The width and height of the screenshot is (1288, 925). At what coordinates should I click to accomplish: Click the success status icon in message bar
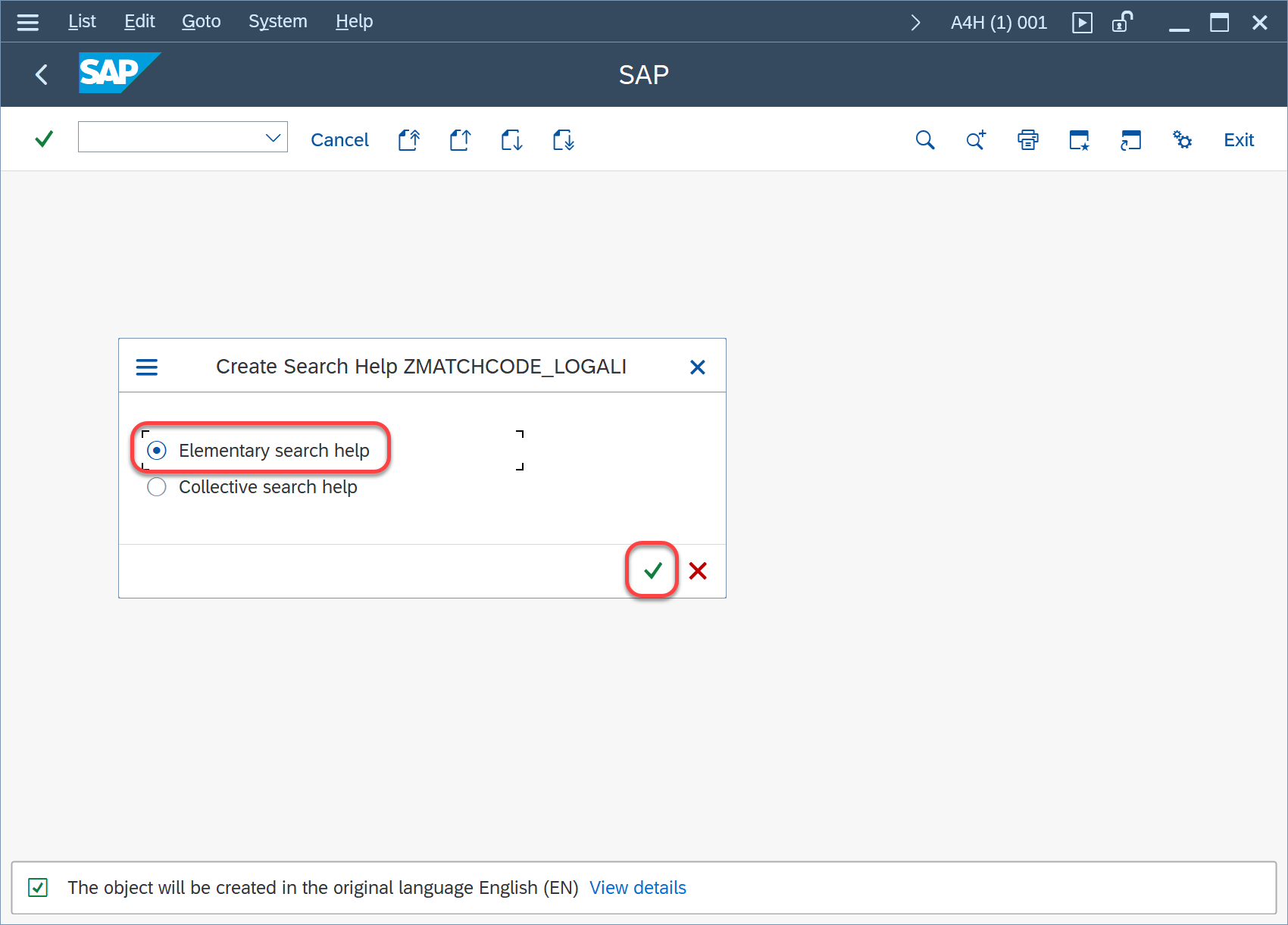click(38, 887)
